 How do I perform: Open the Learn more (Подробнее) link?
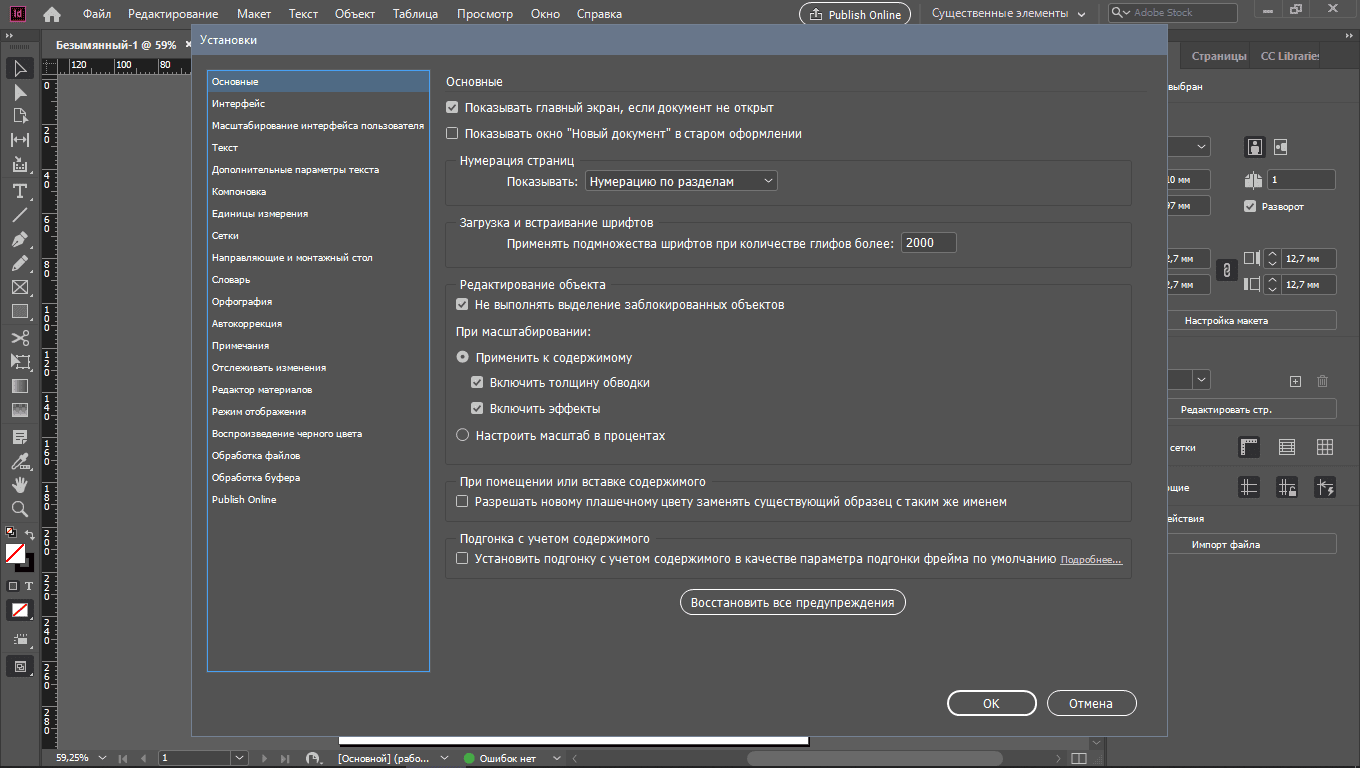1091,560
